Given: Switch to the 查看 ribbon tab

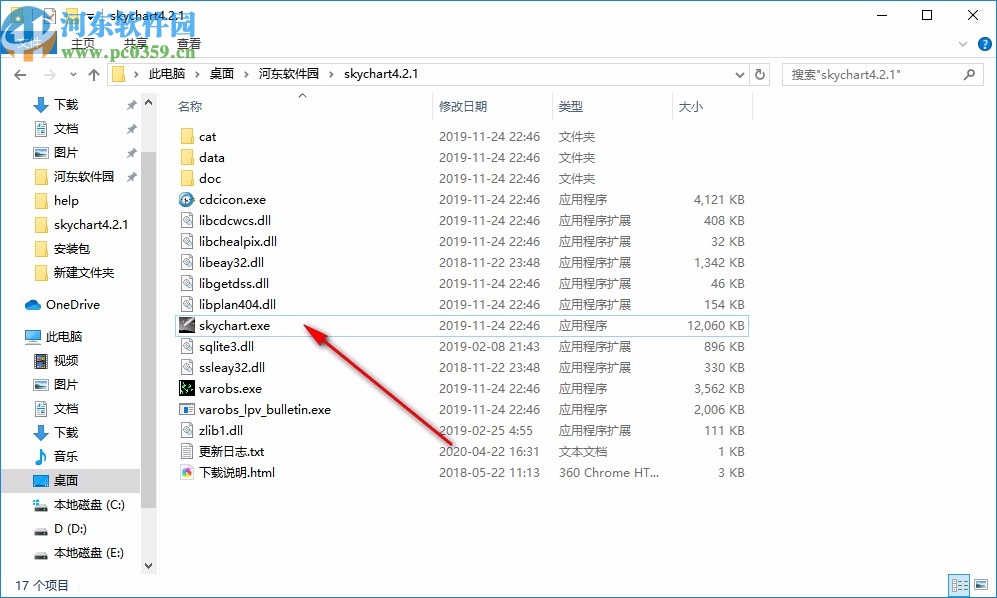Looking at the screenshot, I should 189,42.
